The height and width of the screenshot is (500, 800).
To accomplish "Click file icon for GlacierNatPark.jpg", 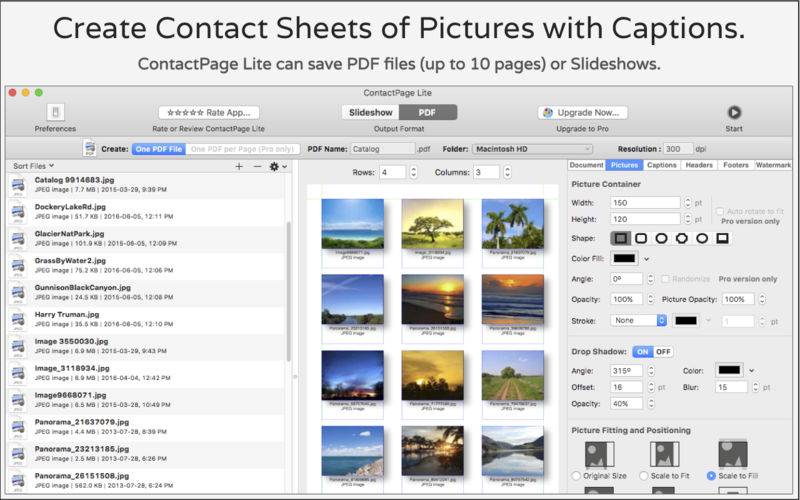I will pos(18,239).
